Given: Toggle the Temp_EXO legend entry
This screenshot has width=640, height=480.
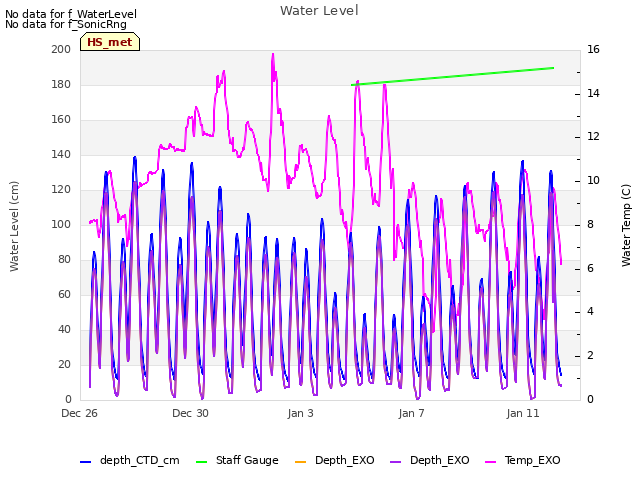Looking at the screenshot, I should (x=522, y=460).
